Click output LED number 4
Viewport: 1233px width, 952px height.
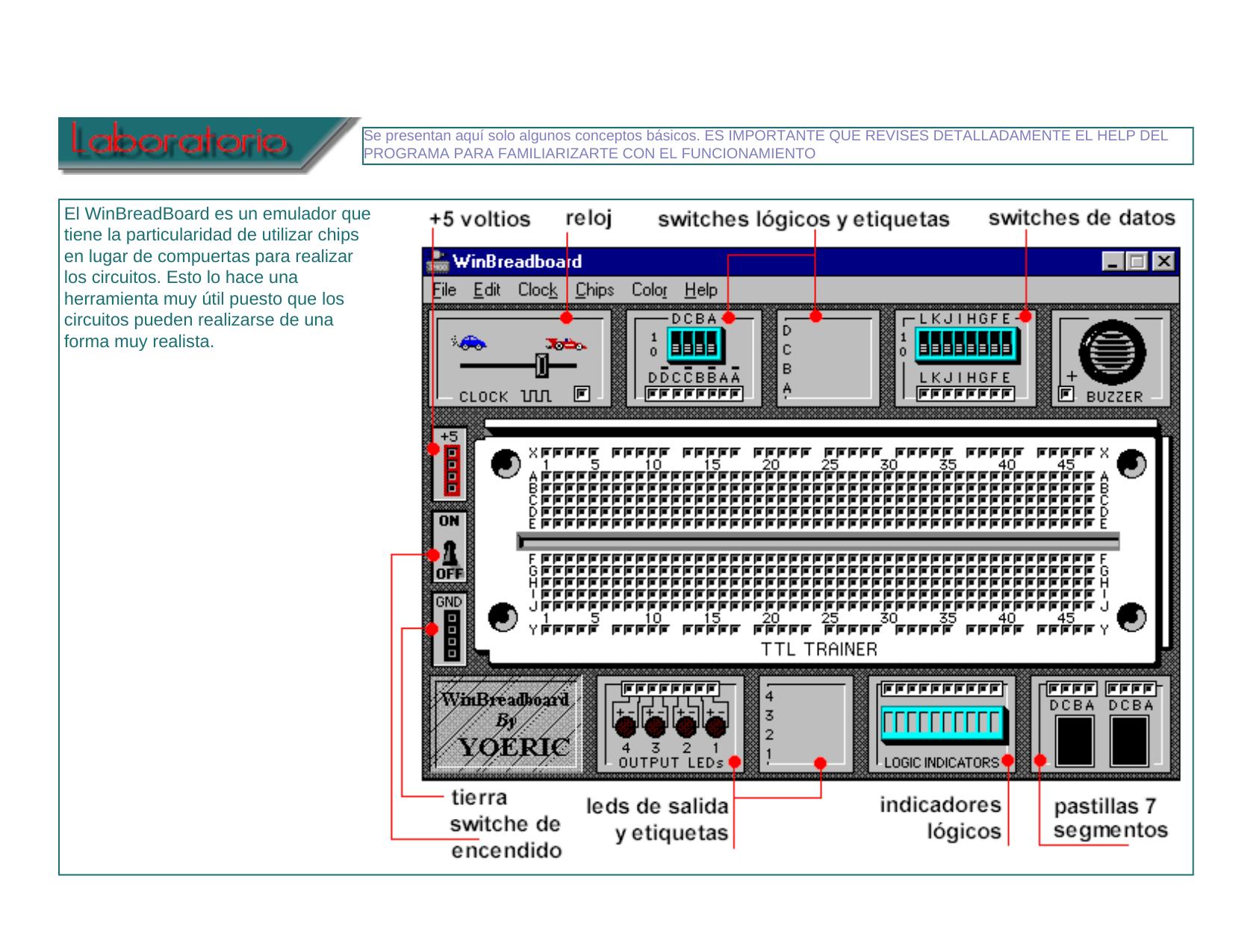click(626, 727)
